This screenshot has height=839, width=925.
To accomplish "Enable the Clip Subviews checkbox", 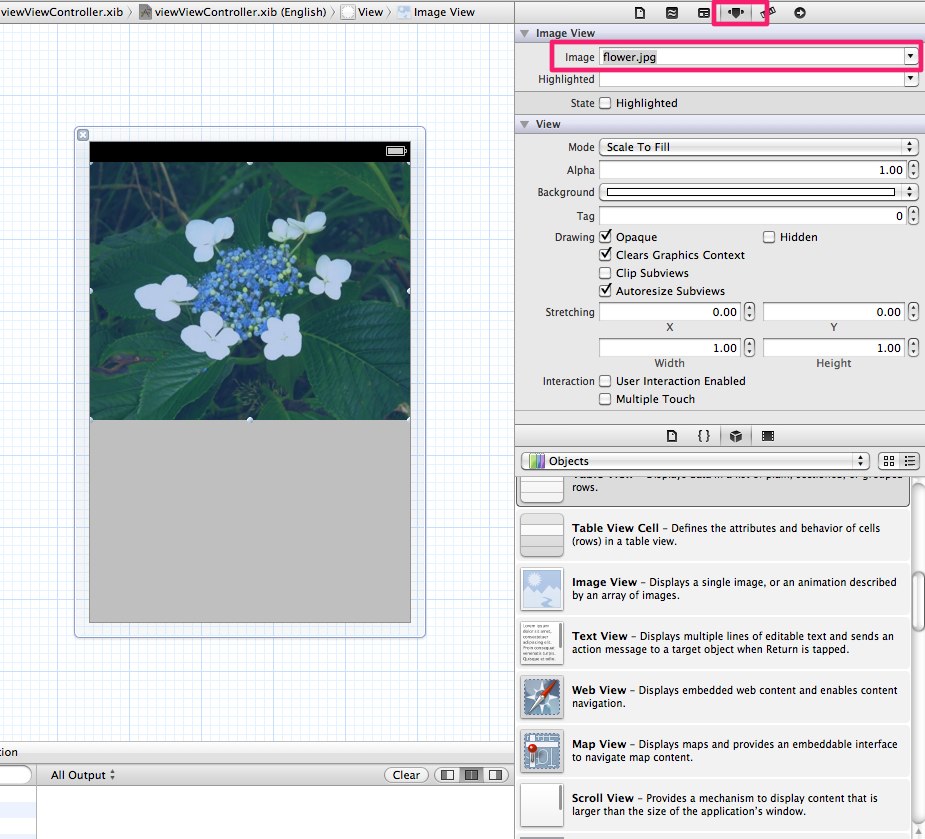I will (x=605, y=273).
